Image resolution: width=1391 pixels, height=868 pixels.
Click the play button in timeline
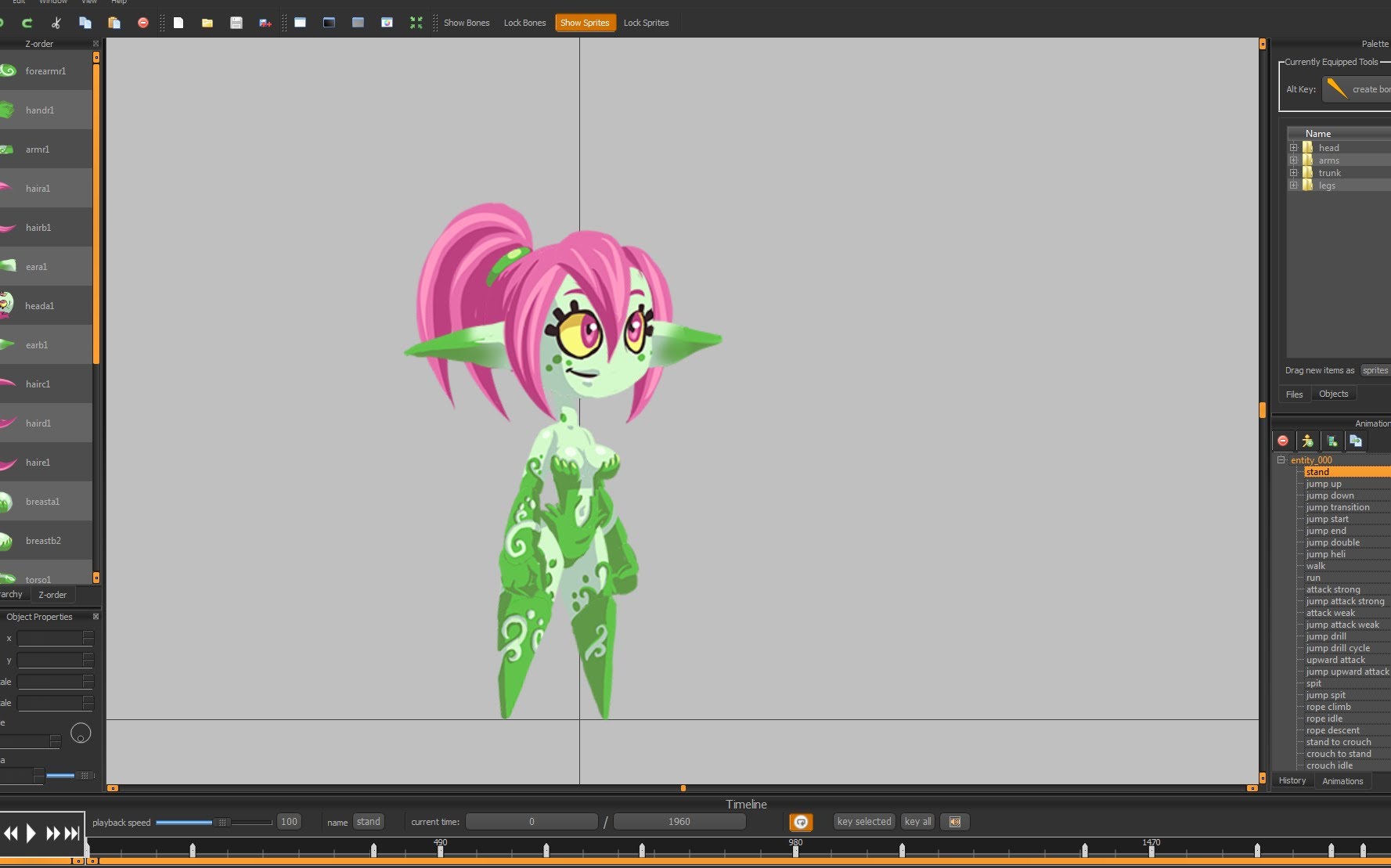pyautogui.click(x=31, y=833)
